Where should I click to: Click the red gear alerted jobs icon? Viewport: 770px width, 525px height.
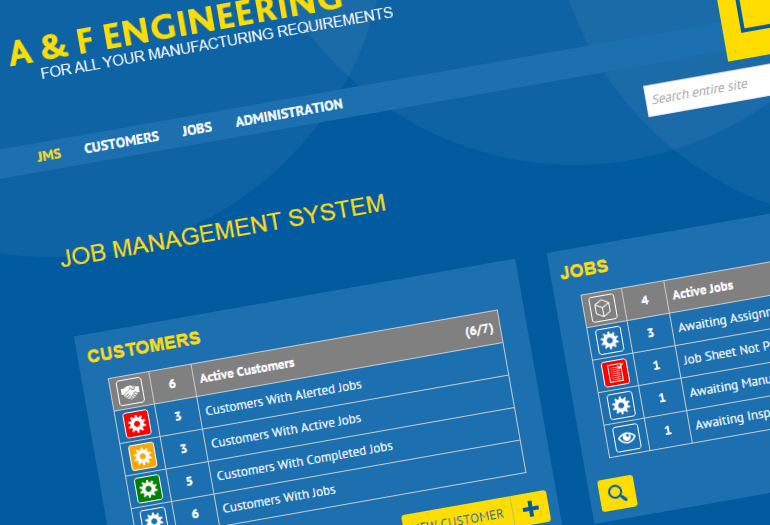137,425
